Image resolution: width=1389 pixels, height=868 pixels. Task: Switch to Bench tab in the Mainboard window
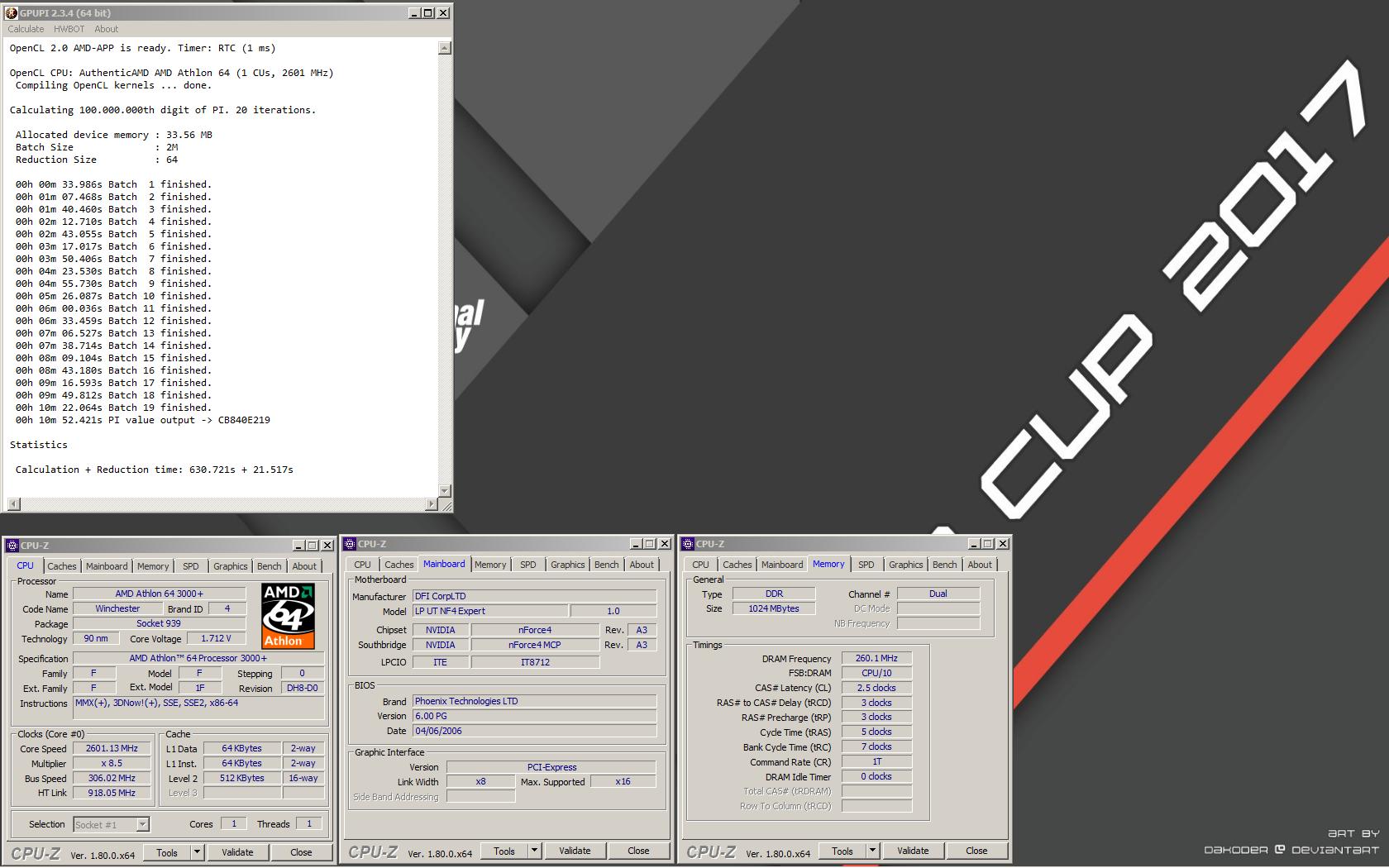point(607,565)
